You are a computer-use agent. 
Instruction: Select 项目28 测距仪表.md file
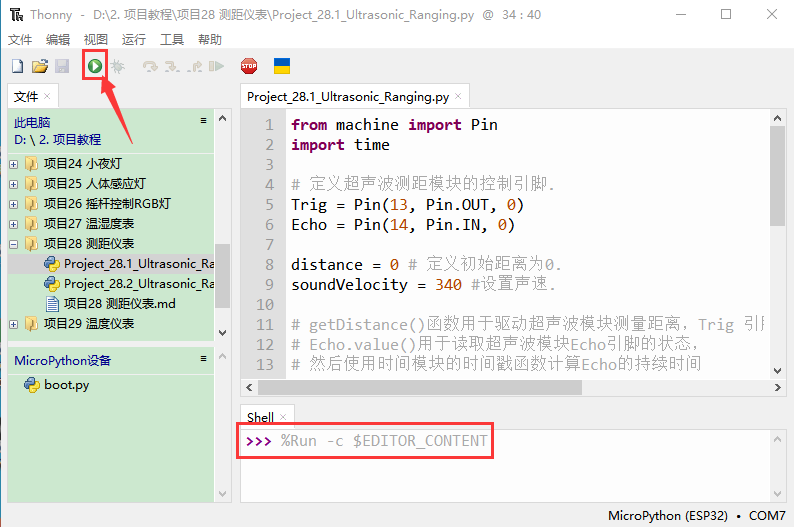[119, 304]
